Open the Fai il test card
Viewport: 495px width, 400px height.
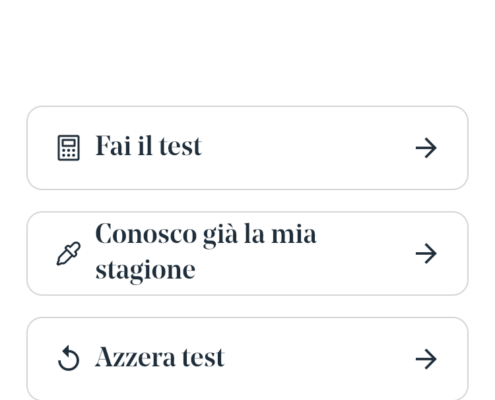tap(248, 148)
